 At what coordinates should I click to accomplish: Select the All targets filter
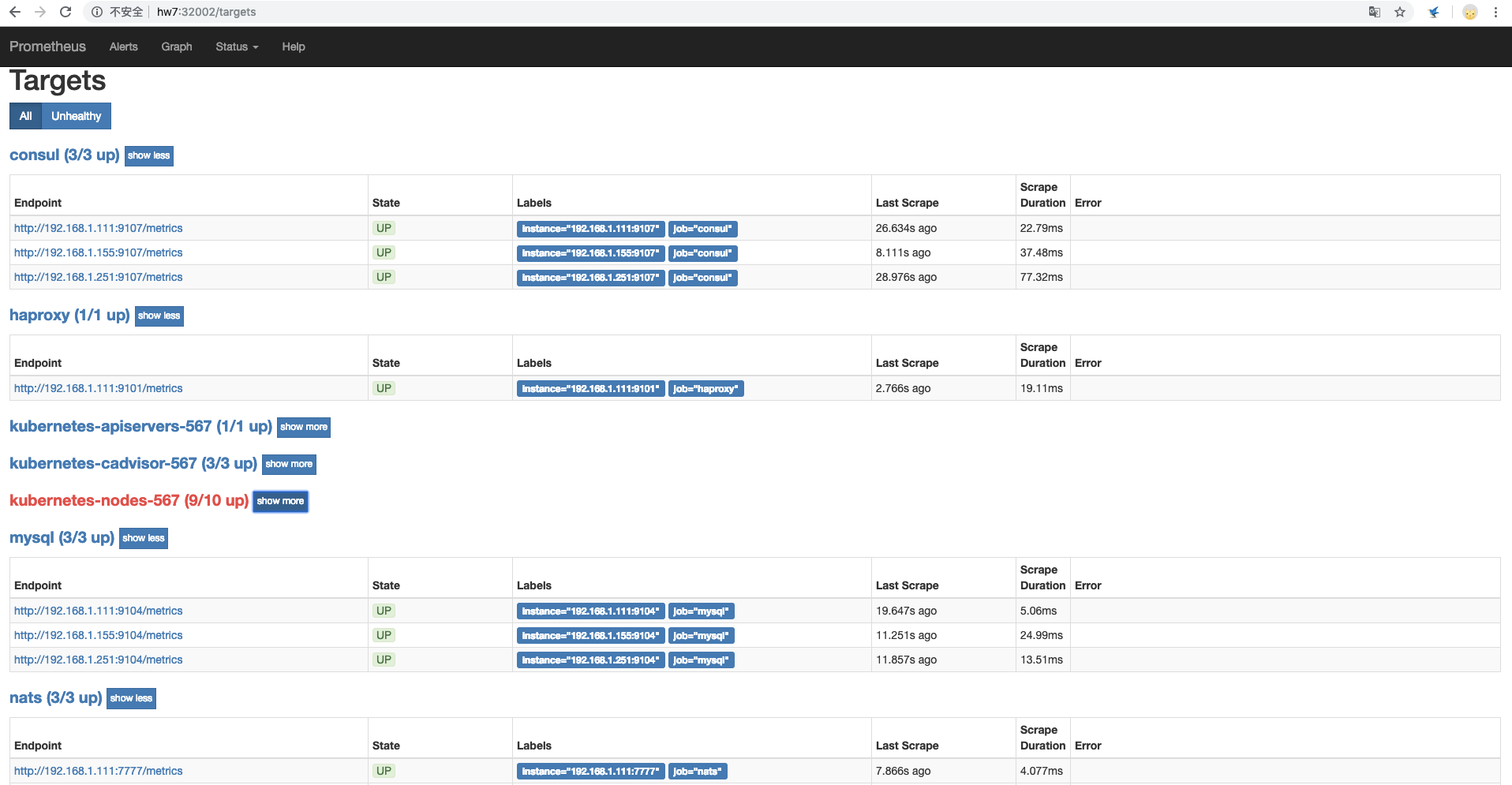25,116
